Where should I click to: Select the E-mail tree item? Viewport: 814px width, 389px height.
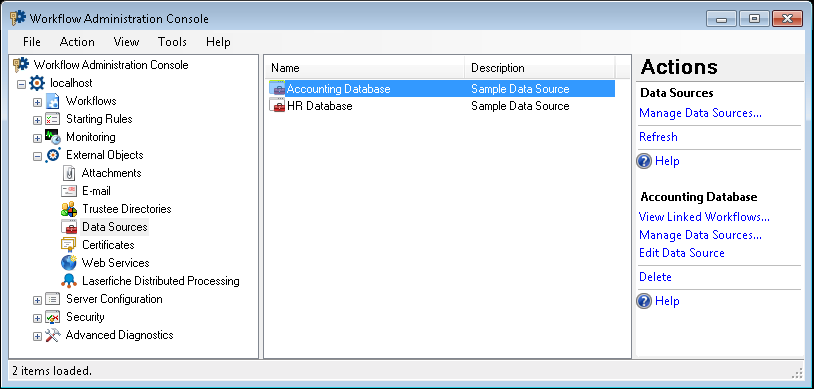tap(96, 191)
